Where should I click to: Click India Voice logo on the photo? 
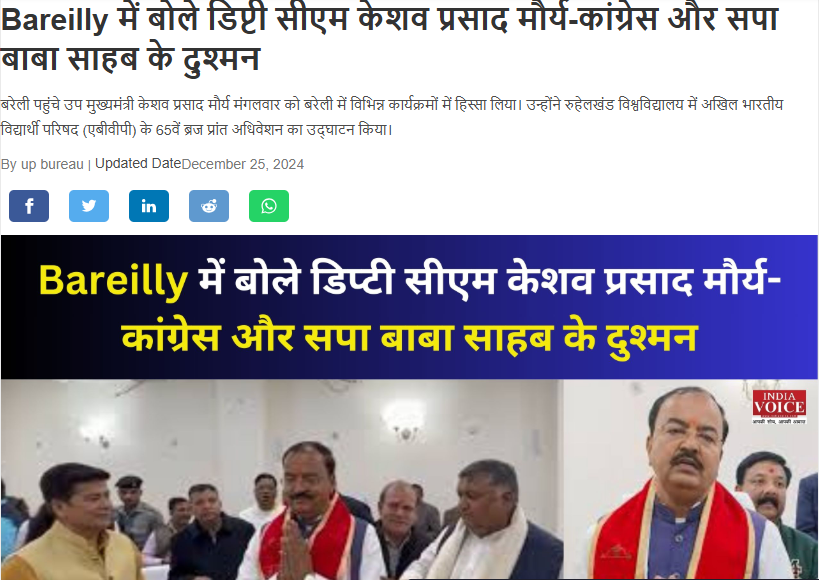coord(779,407)
